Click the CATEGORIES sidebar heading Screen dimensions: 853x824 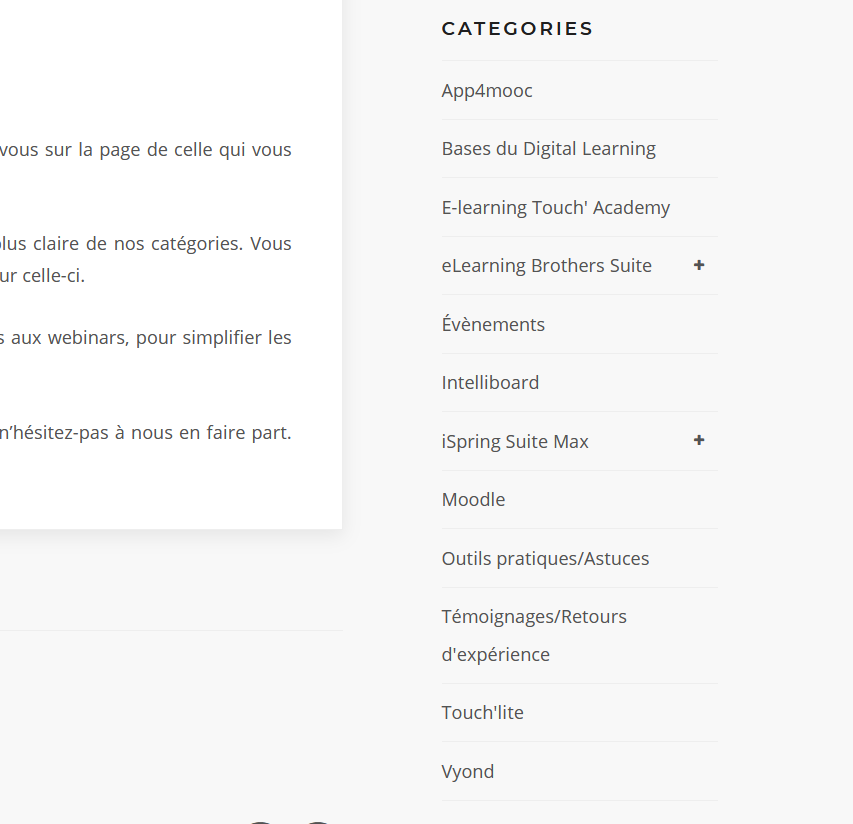click(517, 29)
